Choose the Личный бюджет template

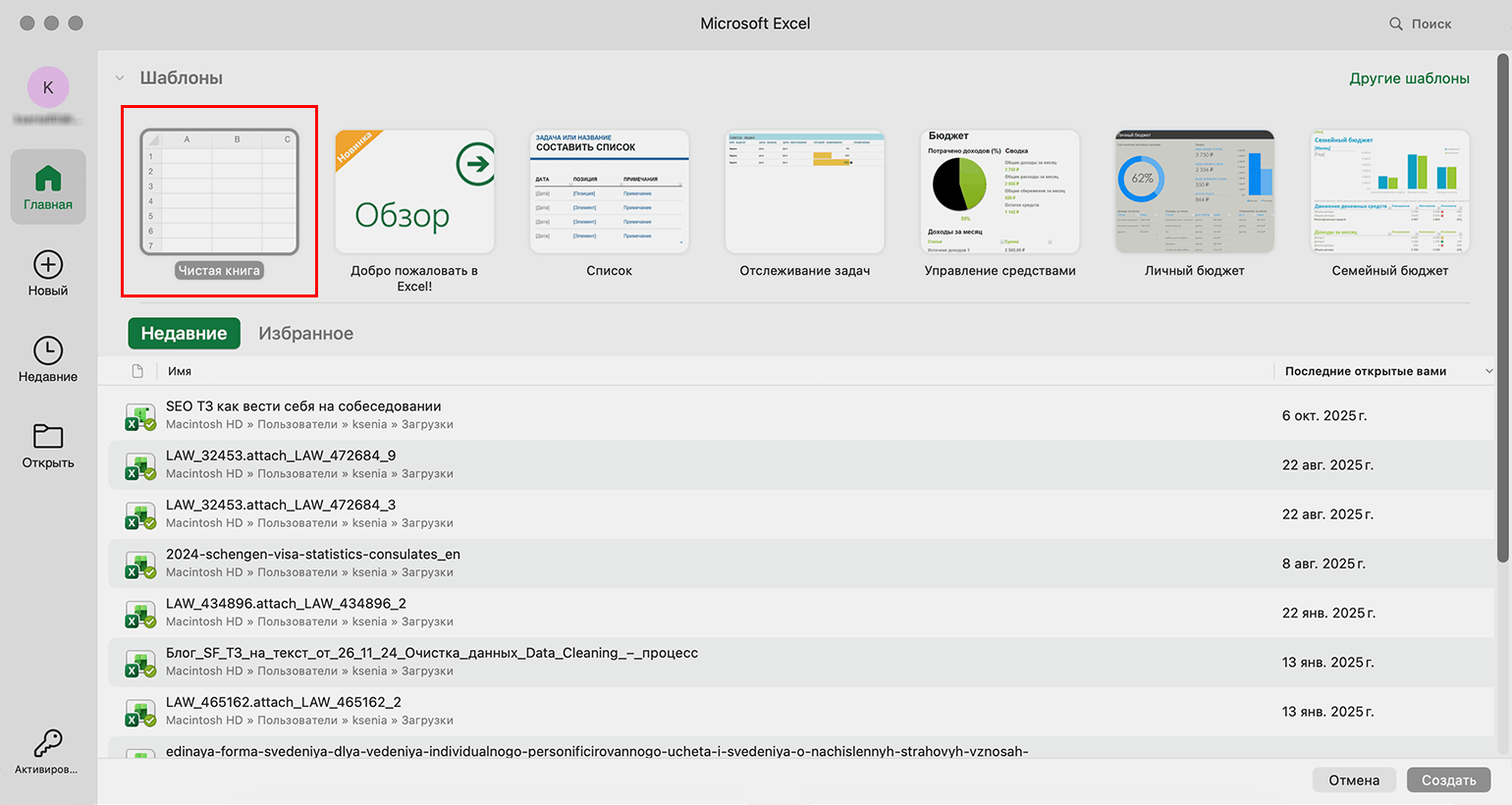pyautogui.click(x=1195, y=192)
